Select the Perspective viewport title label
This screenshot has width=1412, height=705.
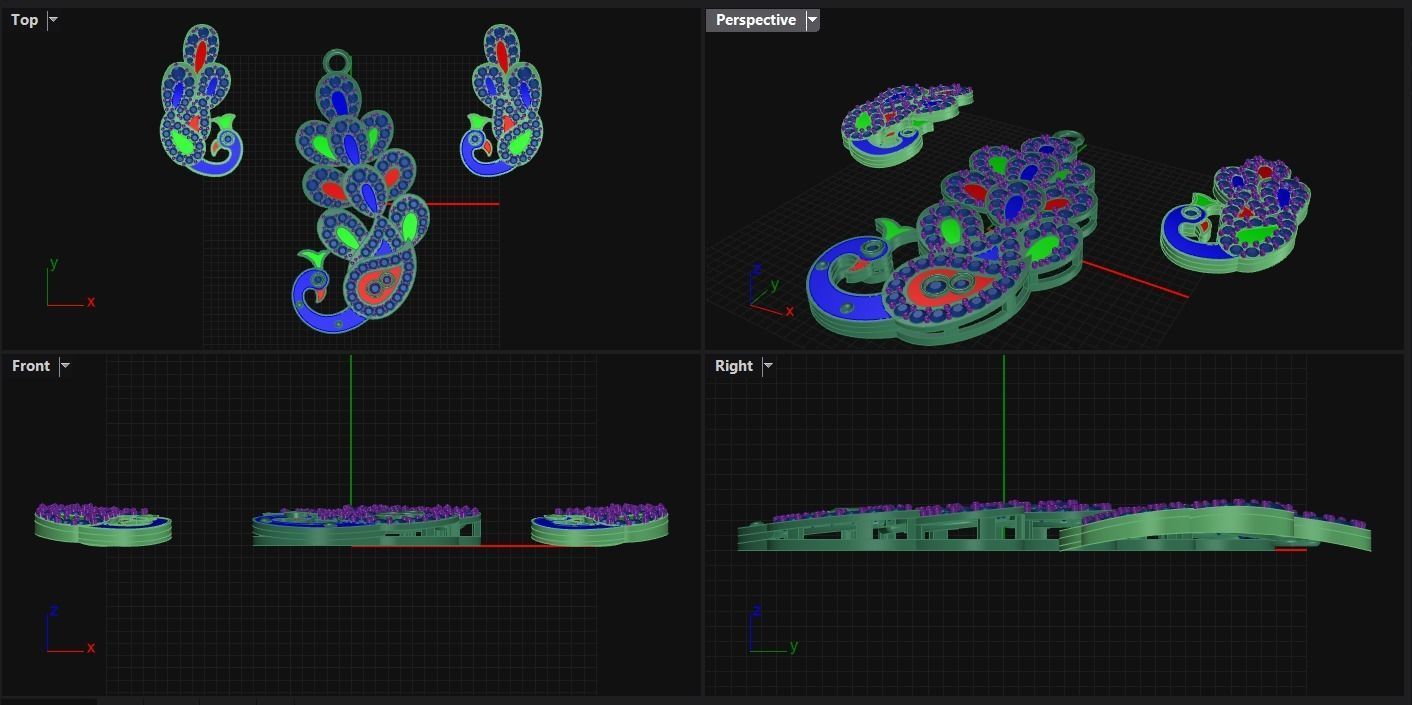click(x=756, y=20)
